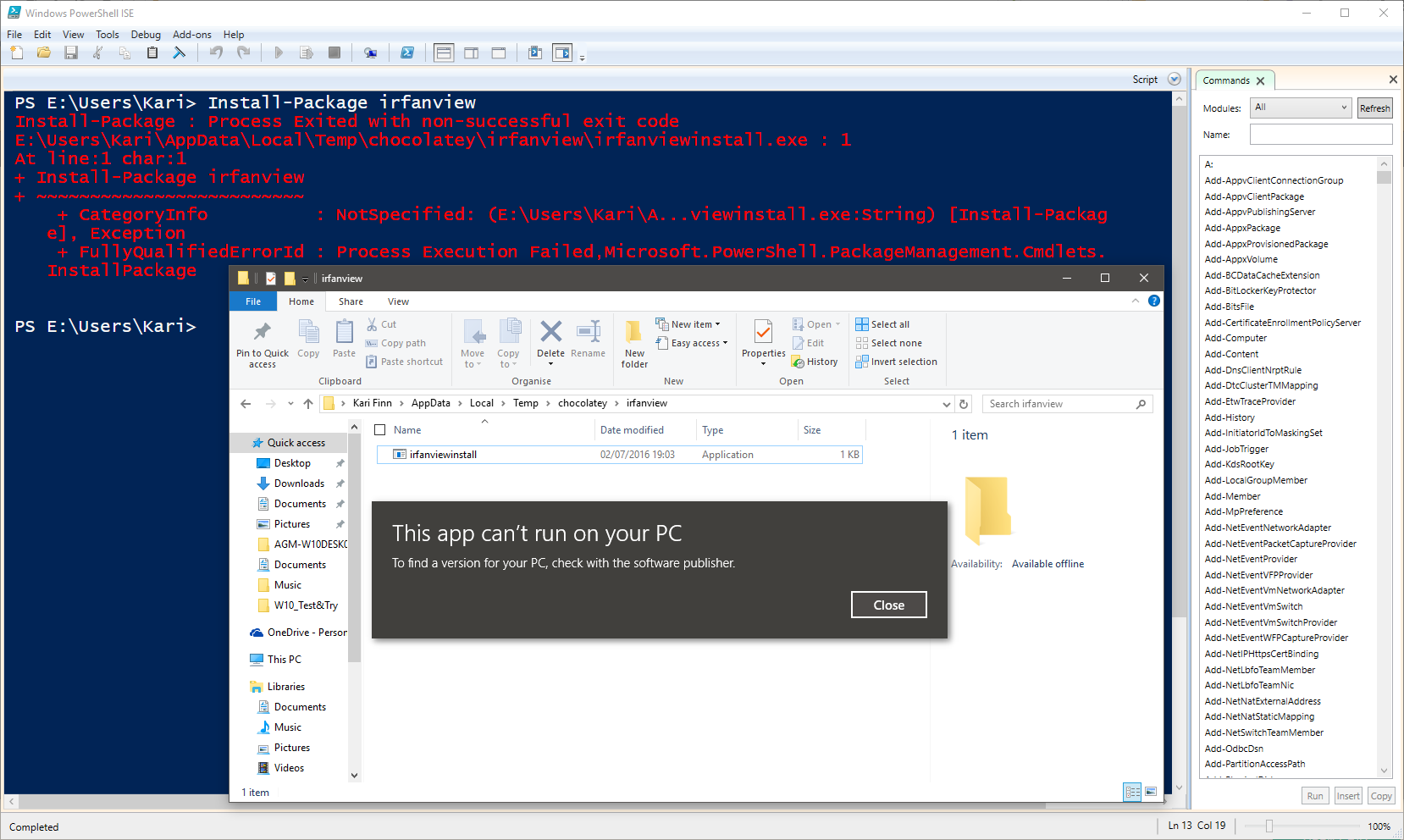This screenshot has width=1404, height=840.
Task: Open Explorer's blue File tab
Action: [253, 301]
